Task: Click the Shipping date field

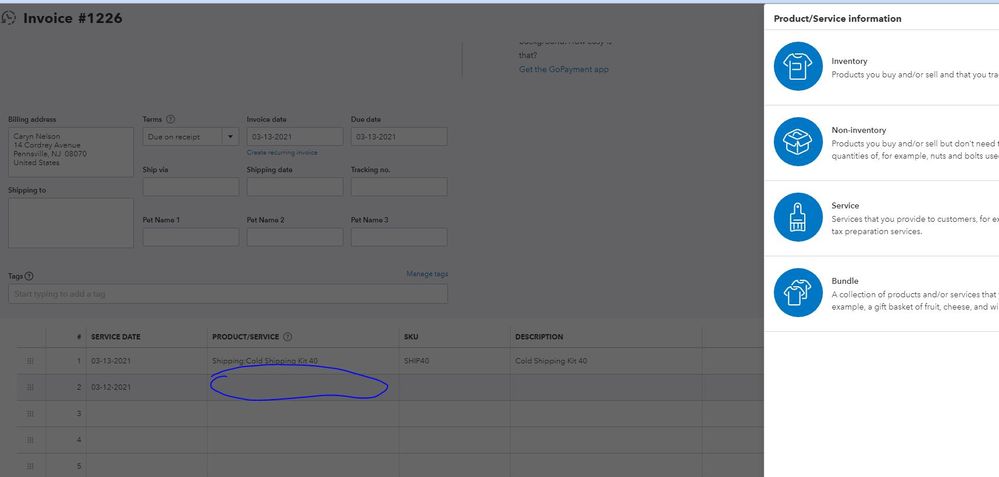Action: point(295,187)
